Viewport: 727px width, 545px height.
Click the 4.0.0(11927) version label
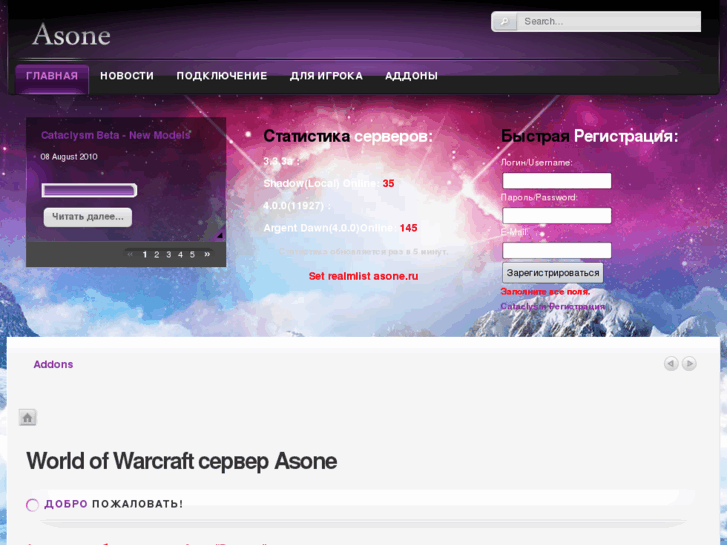[297, 206]
